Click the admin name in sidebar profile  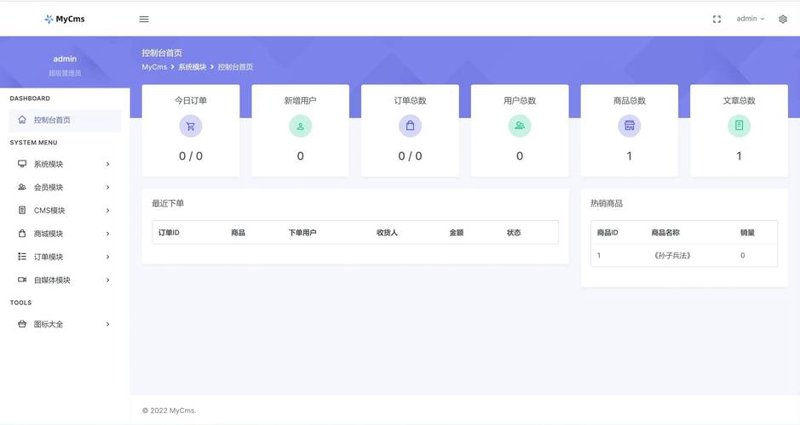[65, 59]
